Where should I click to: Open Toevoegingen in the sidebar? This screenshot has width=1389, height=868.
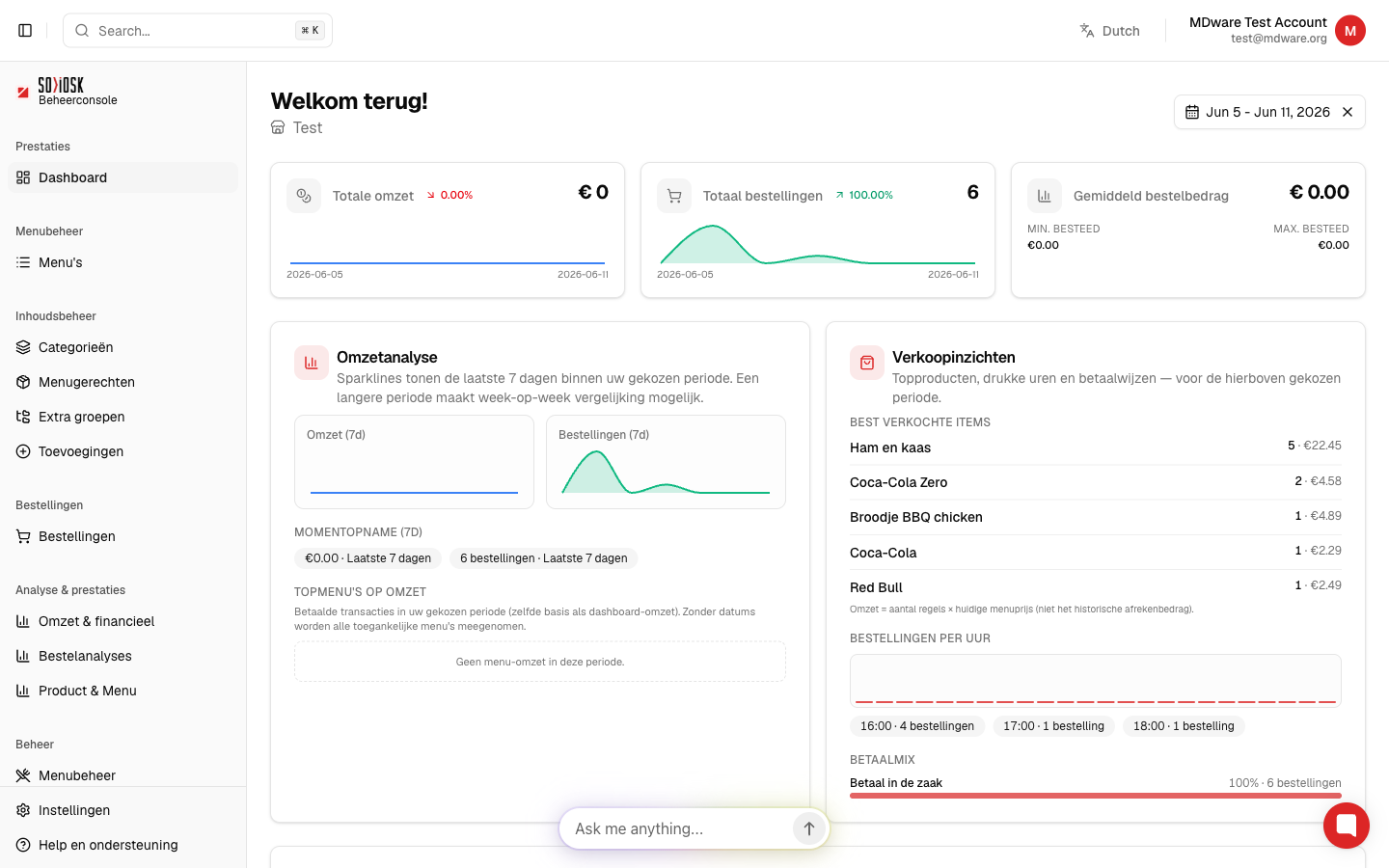[123, 451]
